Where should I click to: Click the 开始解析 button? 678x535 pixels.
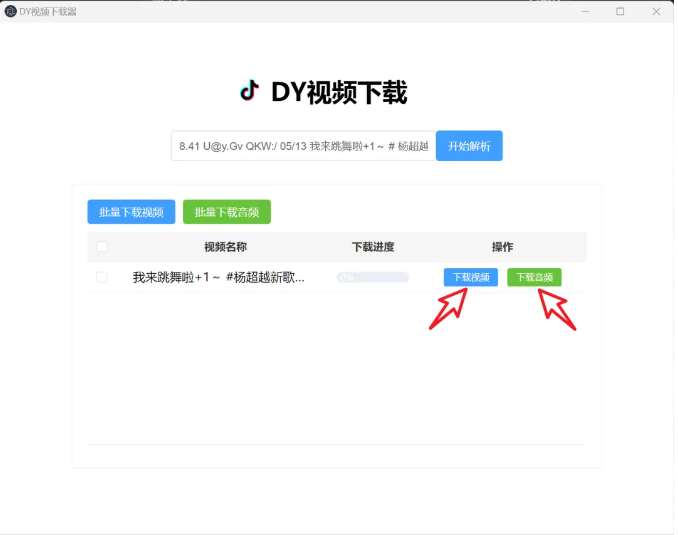tap(469, 146)
